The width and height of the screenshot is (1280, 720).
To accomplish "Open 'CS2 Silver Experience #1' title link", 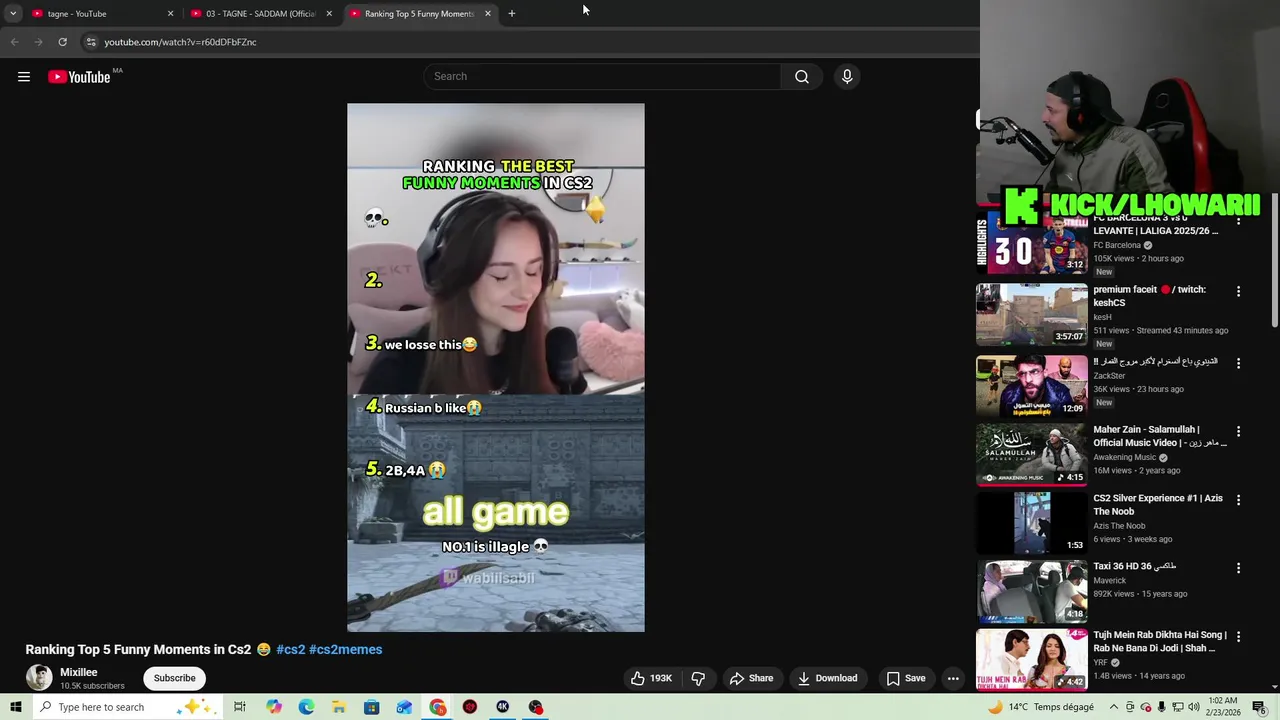I will pyautogui.click(x=1158, y=504).
